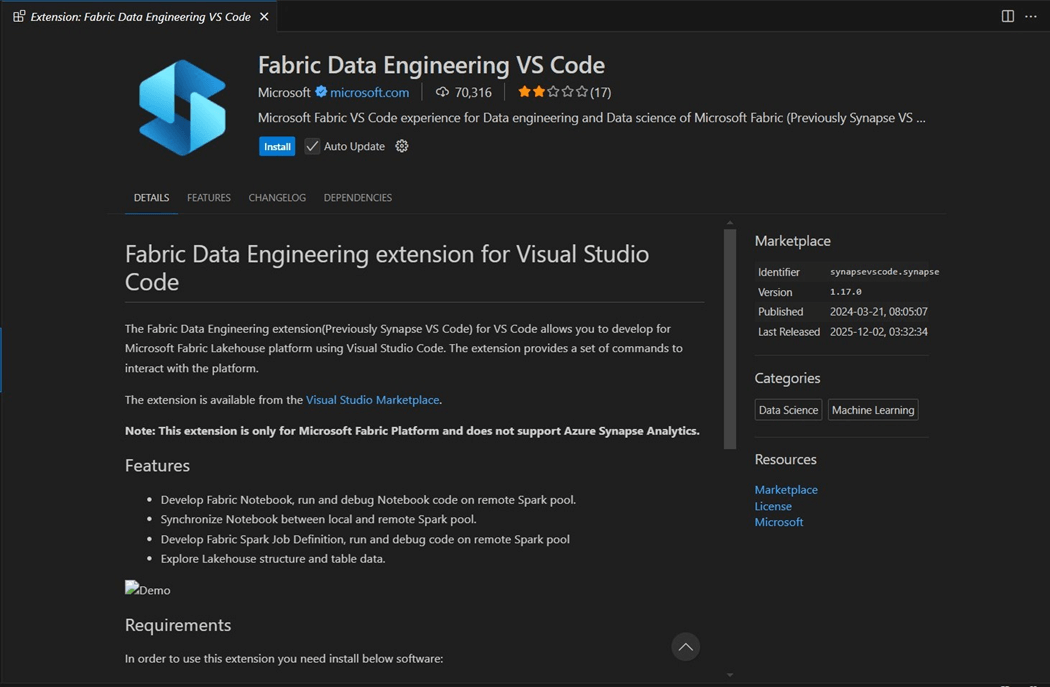Click the install count download icon
Image resolution: width=1050 pixels, height=687 pixels.
[x=442, y=92]
